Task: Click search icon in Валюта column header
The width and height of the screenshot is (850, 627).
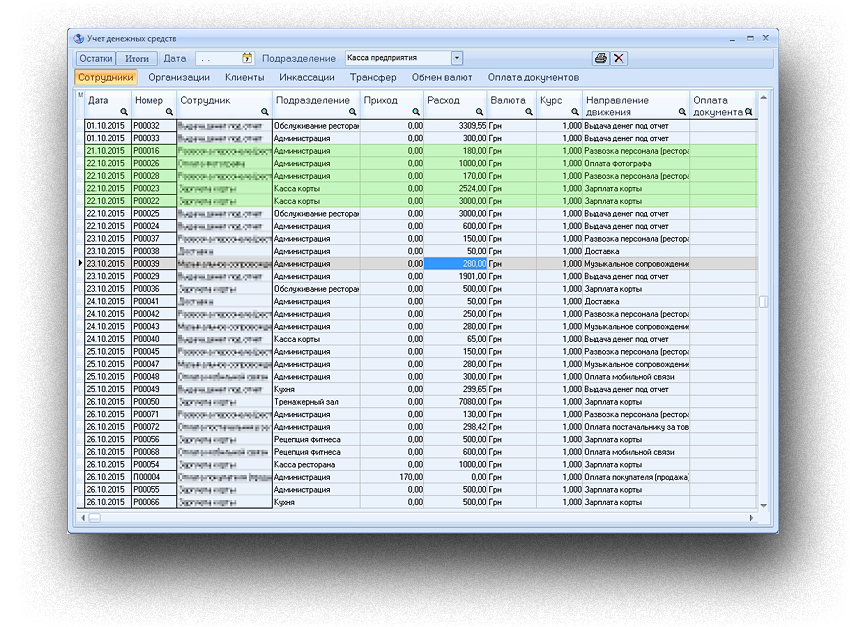Action: [x=528, y=112]
